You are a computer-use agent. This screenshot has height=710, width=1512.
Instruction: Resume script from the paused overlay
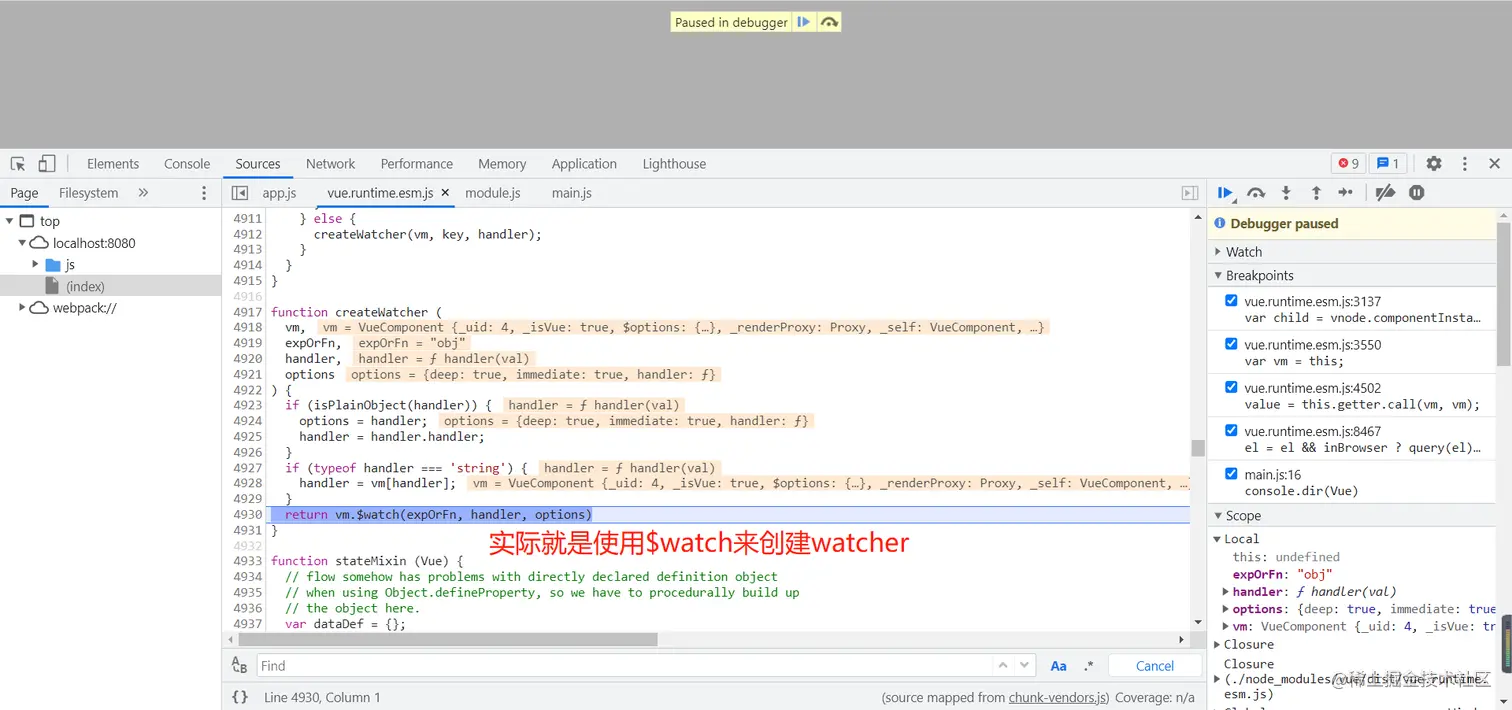pyautogui.click(x=803, y=22)
